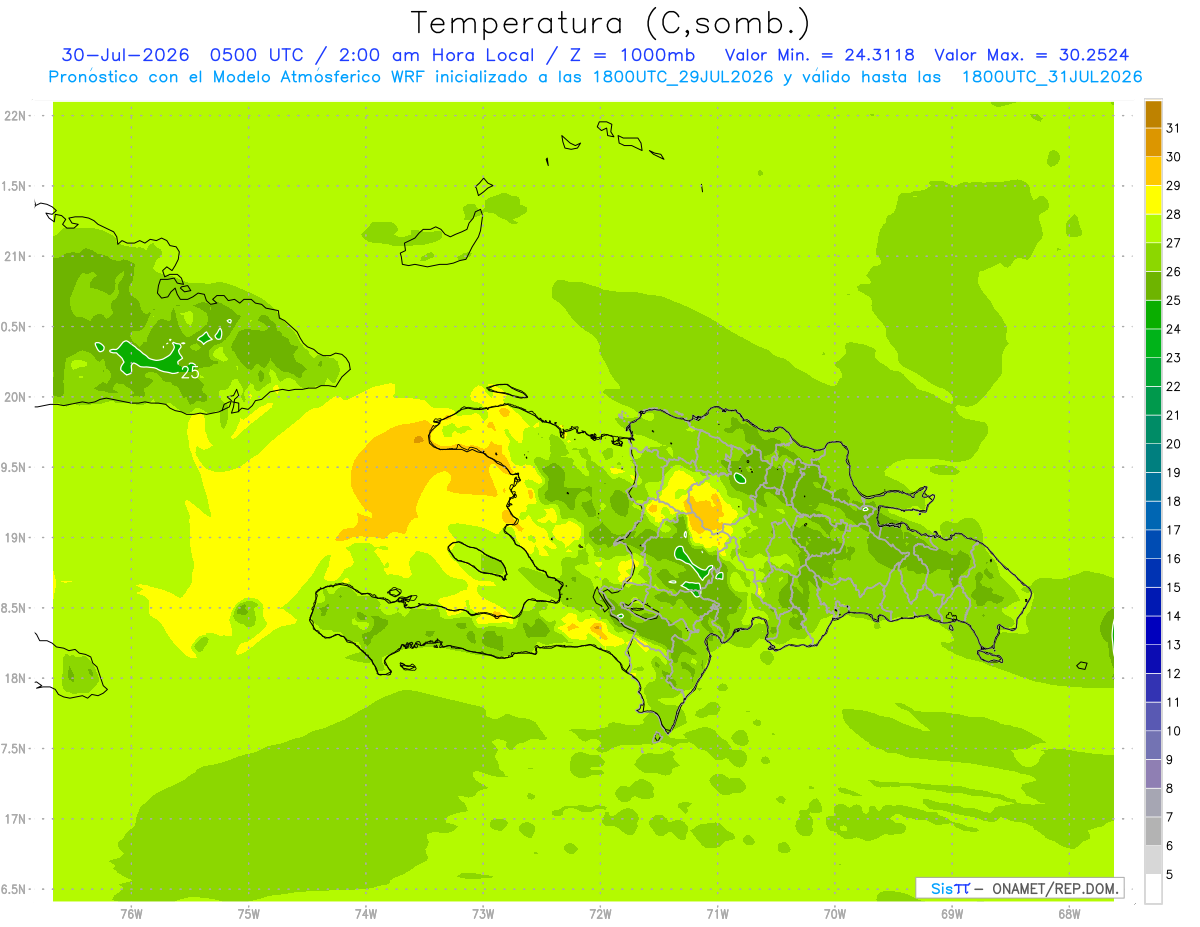Click the "5" value on the color scale
Screen dimensions: 1200x927
click(1170, 875)
